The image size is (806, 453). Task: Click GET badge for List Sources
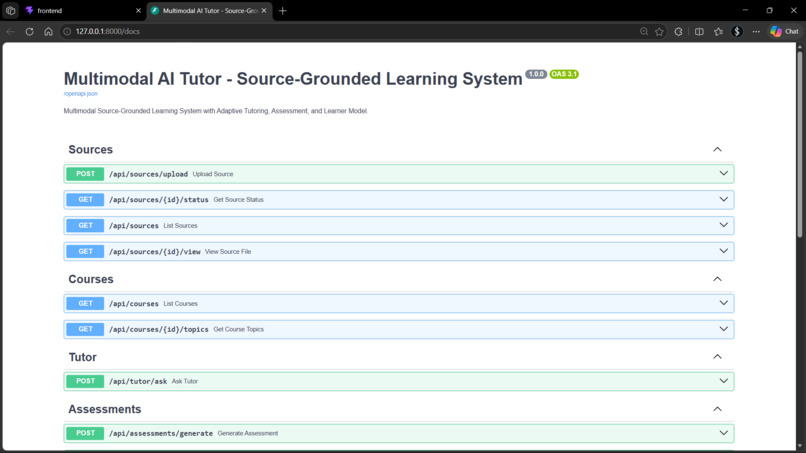pyautogui.click(x=85, y=225)
